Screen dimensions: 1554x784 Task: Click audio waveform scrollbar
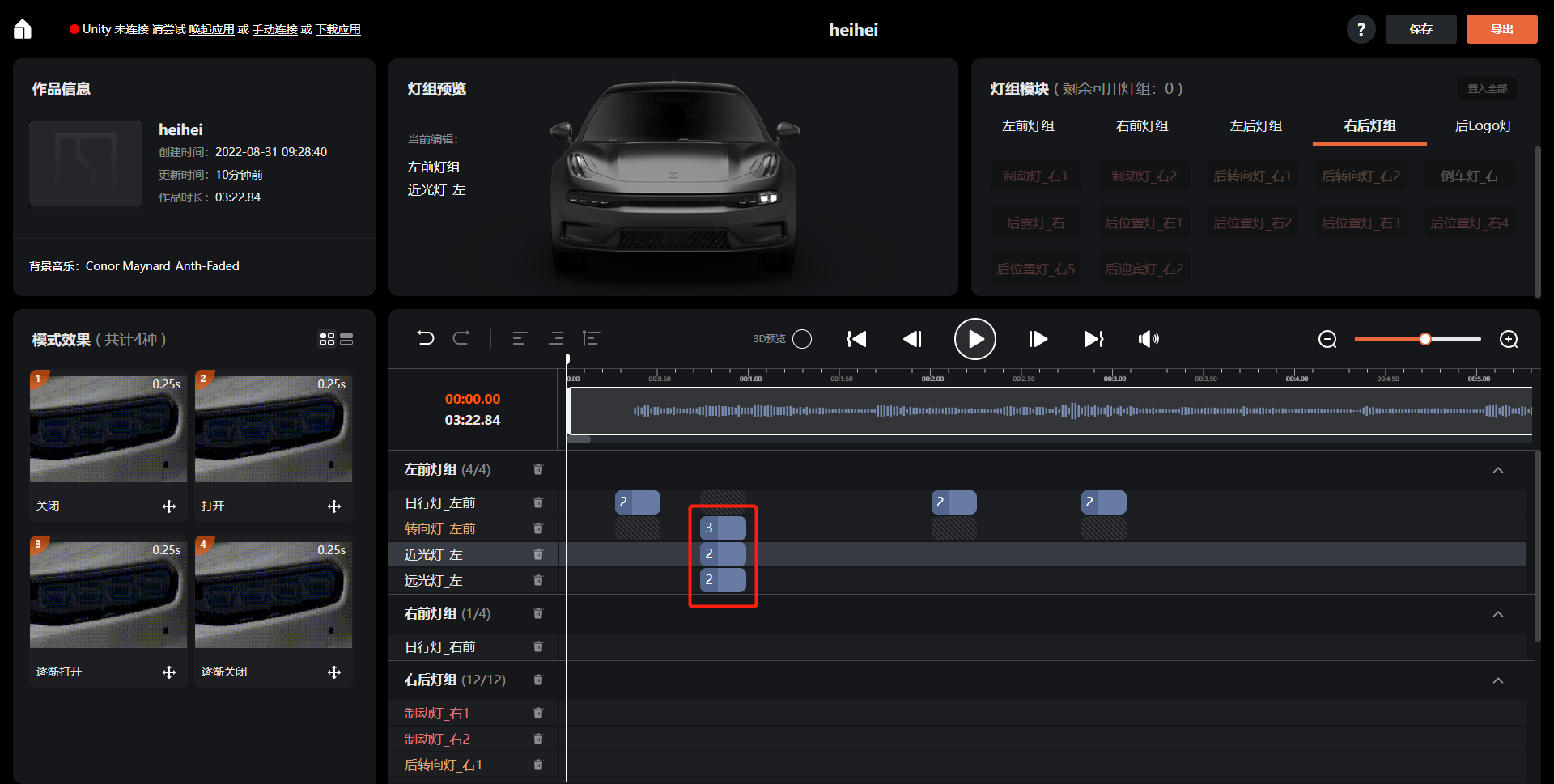[x=579, y=439]
